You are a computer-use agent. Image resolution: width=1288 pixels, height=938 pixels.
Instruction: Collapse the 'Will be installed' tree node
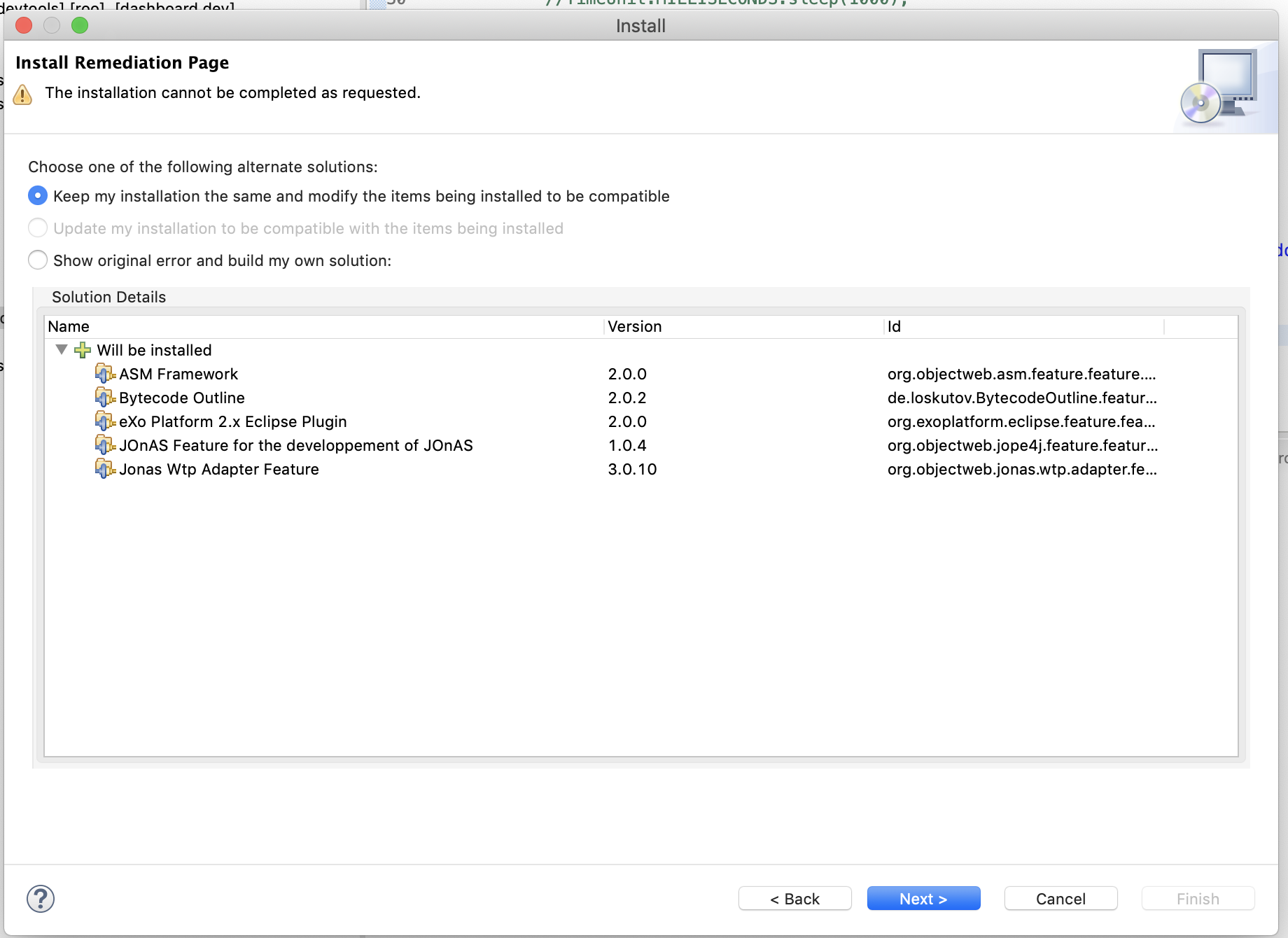click(x=62, y=349)
